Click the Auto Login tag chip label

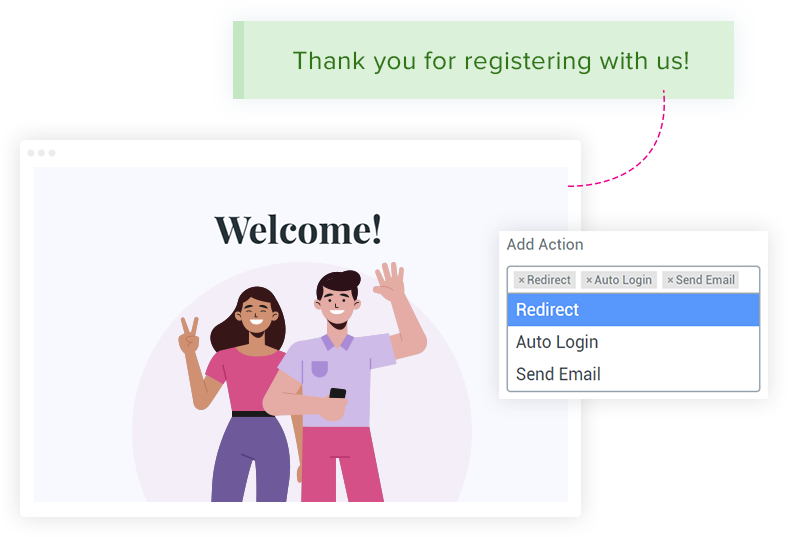[x=623, y=280]
